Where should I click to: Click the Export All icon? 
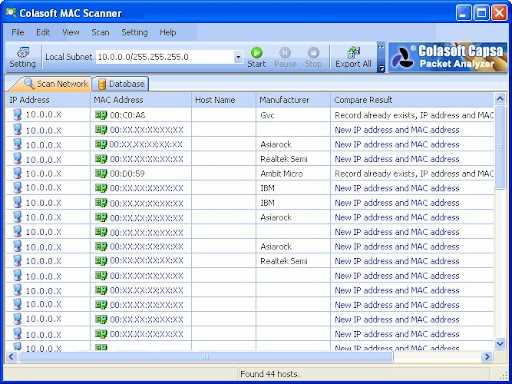(353, 57)
